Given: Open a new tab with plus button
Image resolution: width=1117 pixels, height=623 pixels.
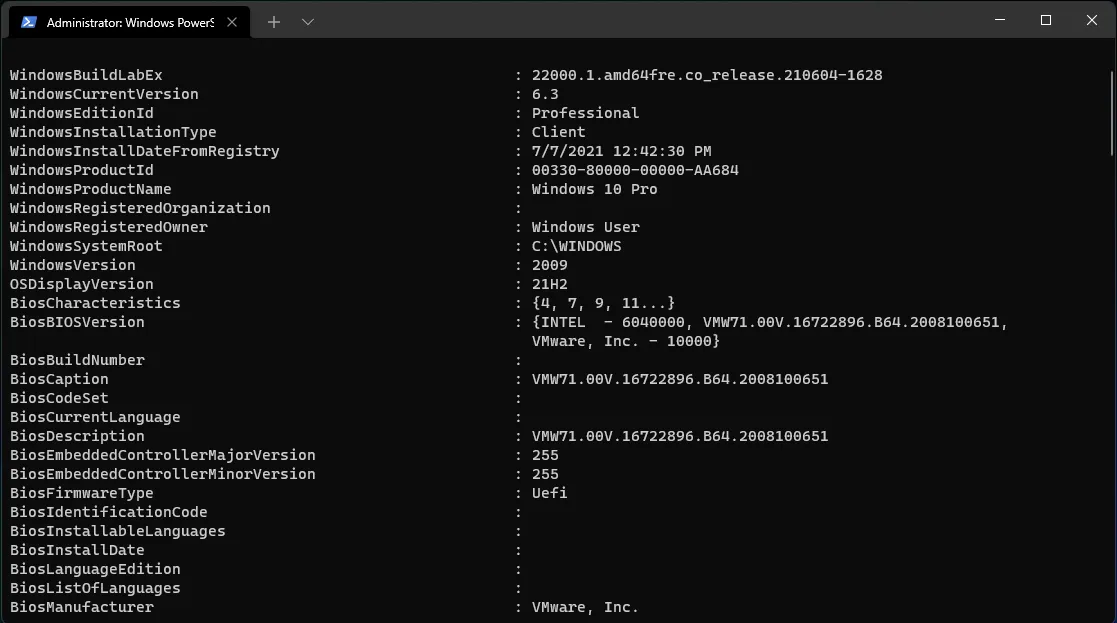Looking at the screenshot, I should tap(273, 22).
